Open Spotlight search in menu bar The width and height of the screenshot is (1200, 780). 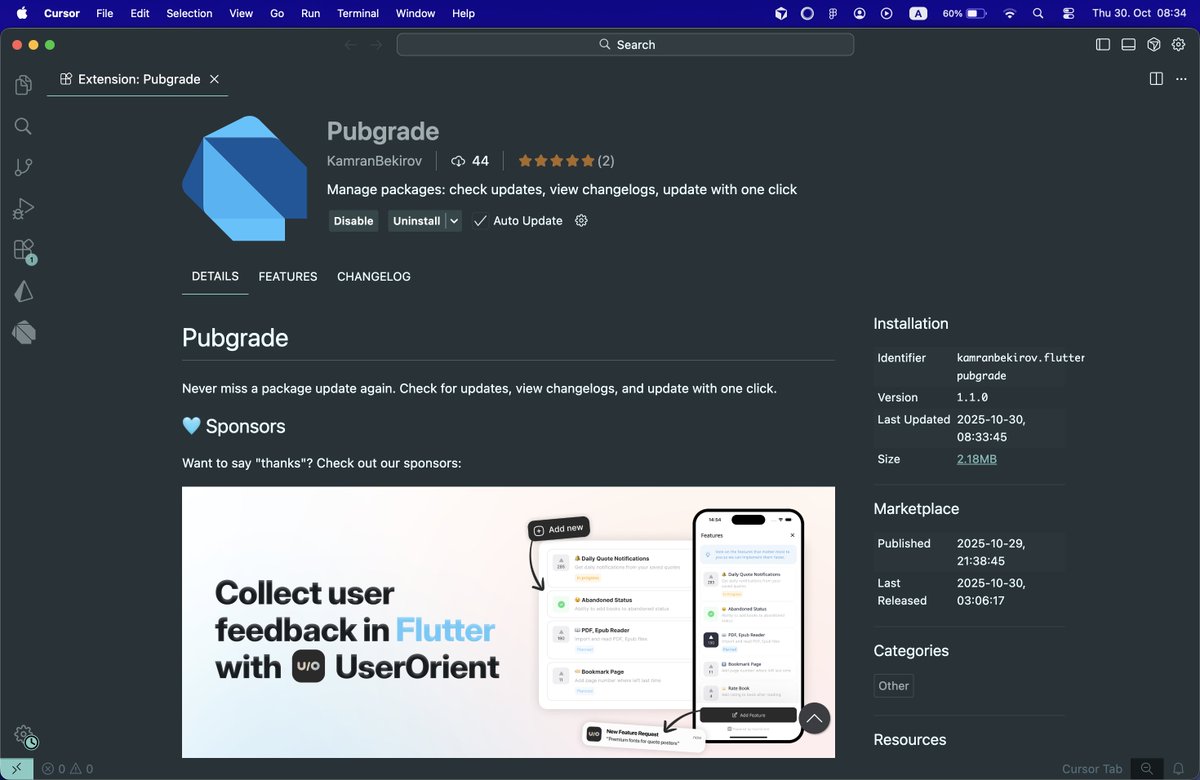coord(1038,13)
